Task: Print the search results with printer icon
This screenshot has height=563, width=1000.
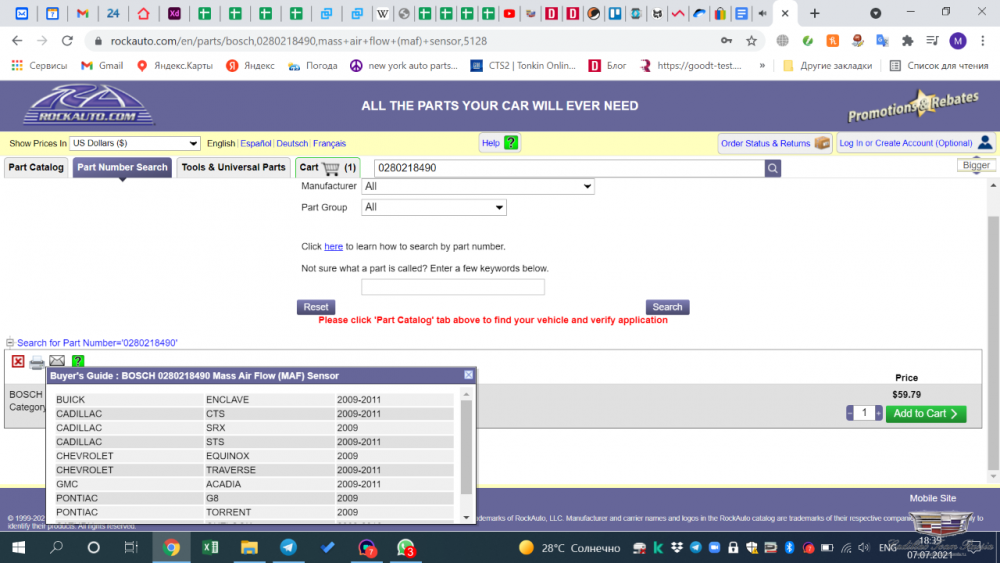Action: [37, 361]
